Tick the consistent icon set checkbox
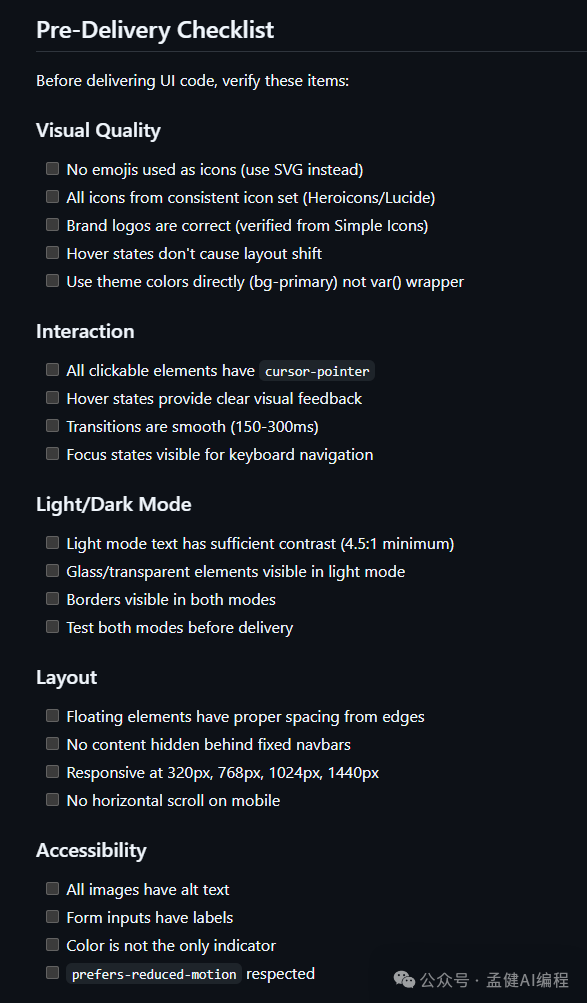The image size is (587, 1003). pos(52,197)
